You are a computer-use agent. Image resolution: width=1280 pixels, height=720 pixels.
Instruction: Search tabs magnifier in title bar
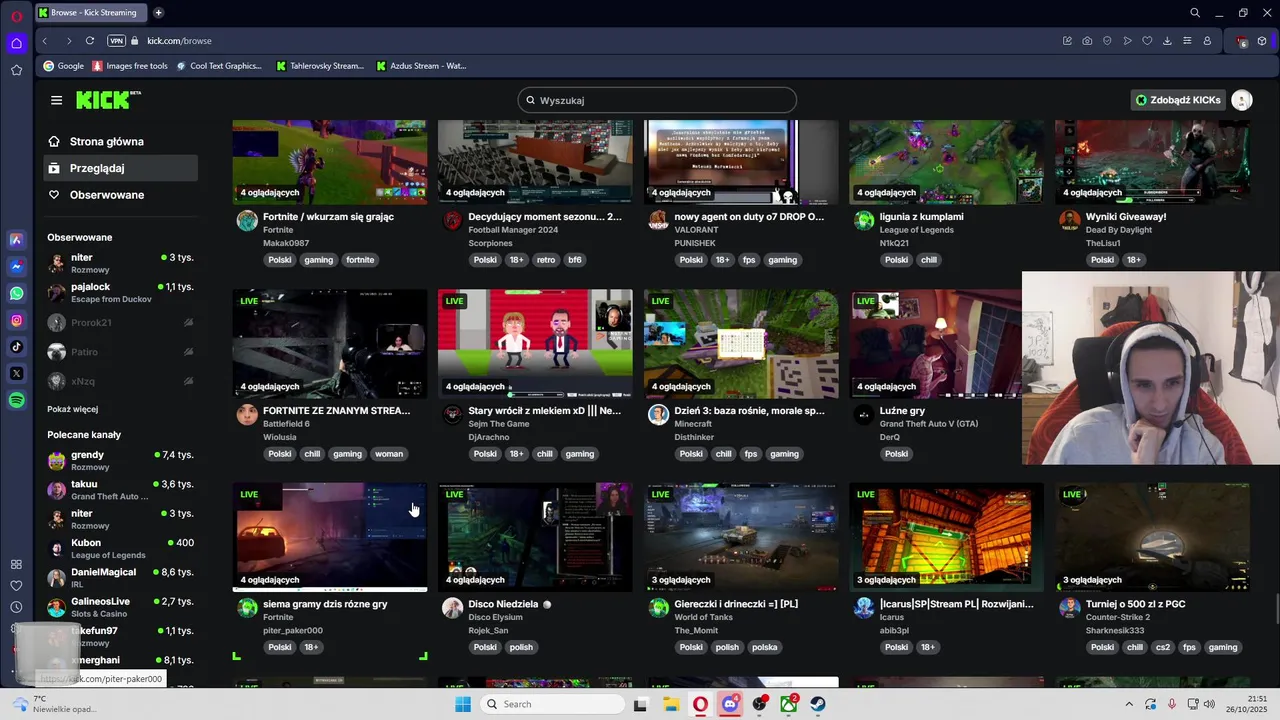[1195, 13]
